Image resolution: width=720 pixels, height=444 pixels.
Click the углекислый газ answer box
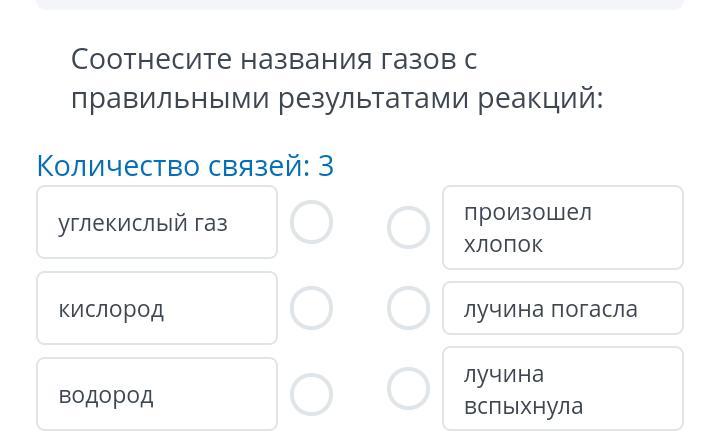point(157,222)
